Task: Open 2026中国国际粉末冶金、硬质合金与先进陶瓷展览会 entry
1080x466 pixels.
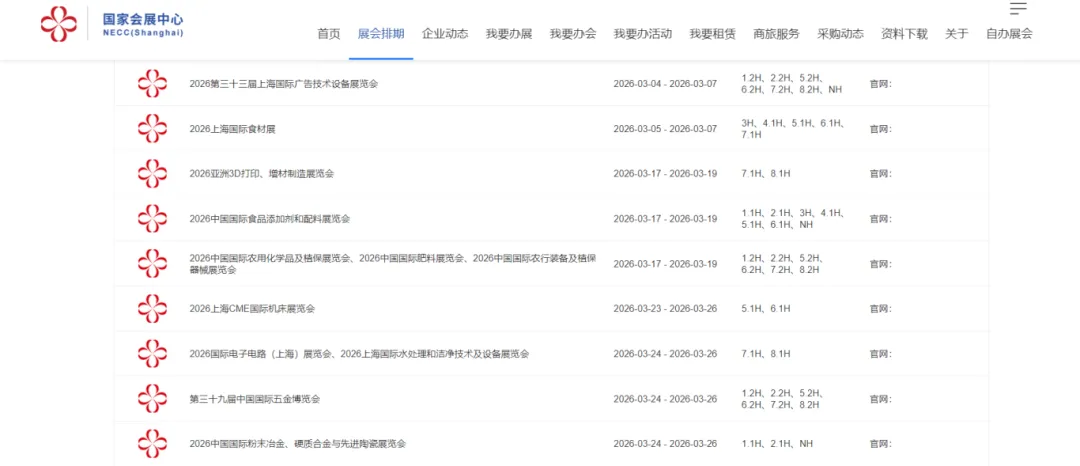Action: (x=298, y=444)
